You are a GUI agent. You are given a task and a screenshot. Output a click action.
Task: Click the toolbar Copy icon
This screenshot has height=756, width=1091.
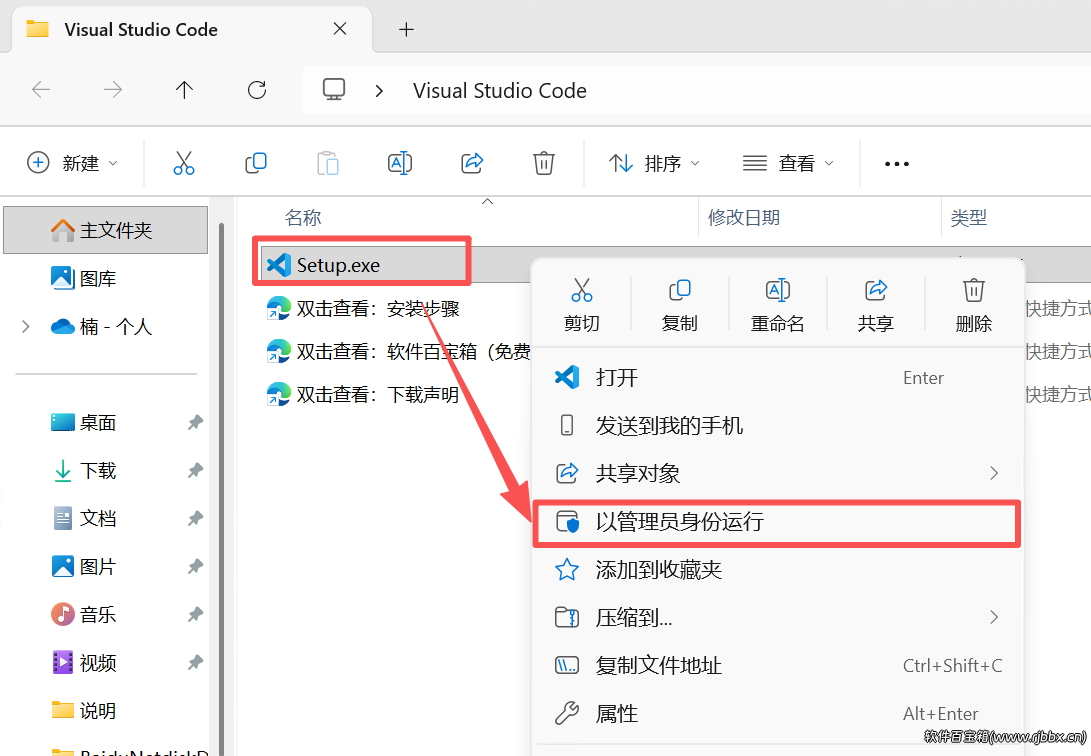(256, 163)
